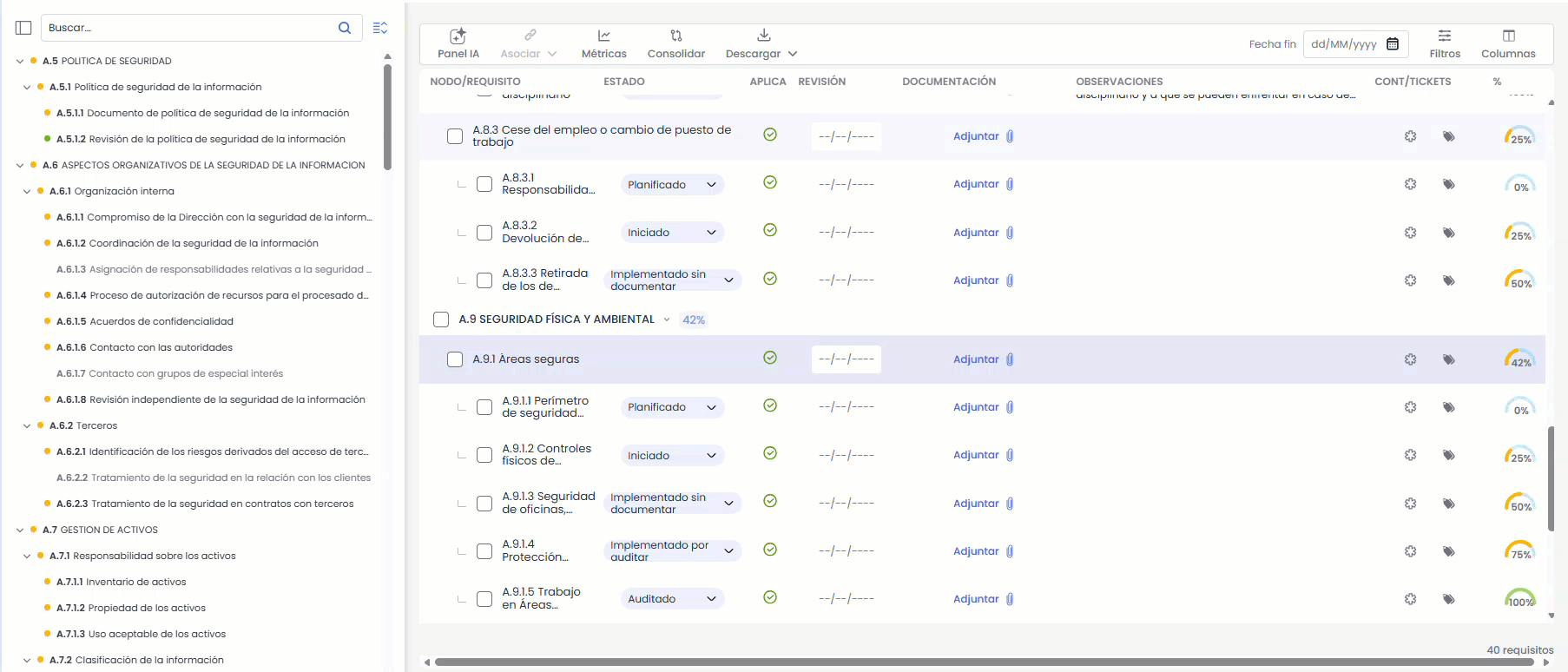Collapse all tree nodes icon
The height and width of the screenshot is (672, 1568).
(x=380, y=28)
